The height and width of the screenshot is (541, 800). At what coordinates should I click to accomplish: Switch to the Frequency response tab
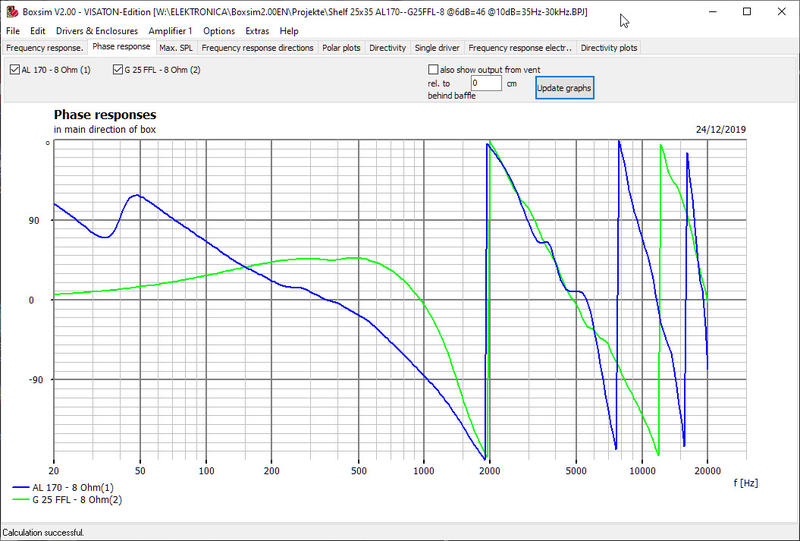44,47
